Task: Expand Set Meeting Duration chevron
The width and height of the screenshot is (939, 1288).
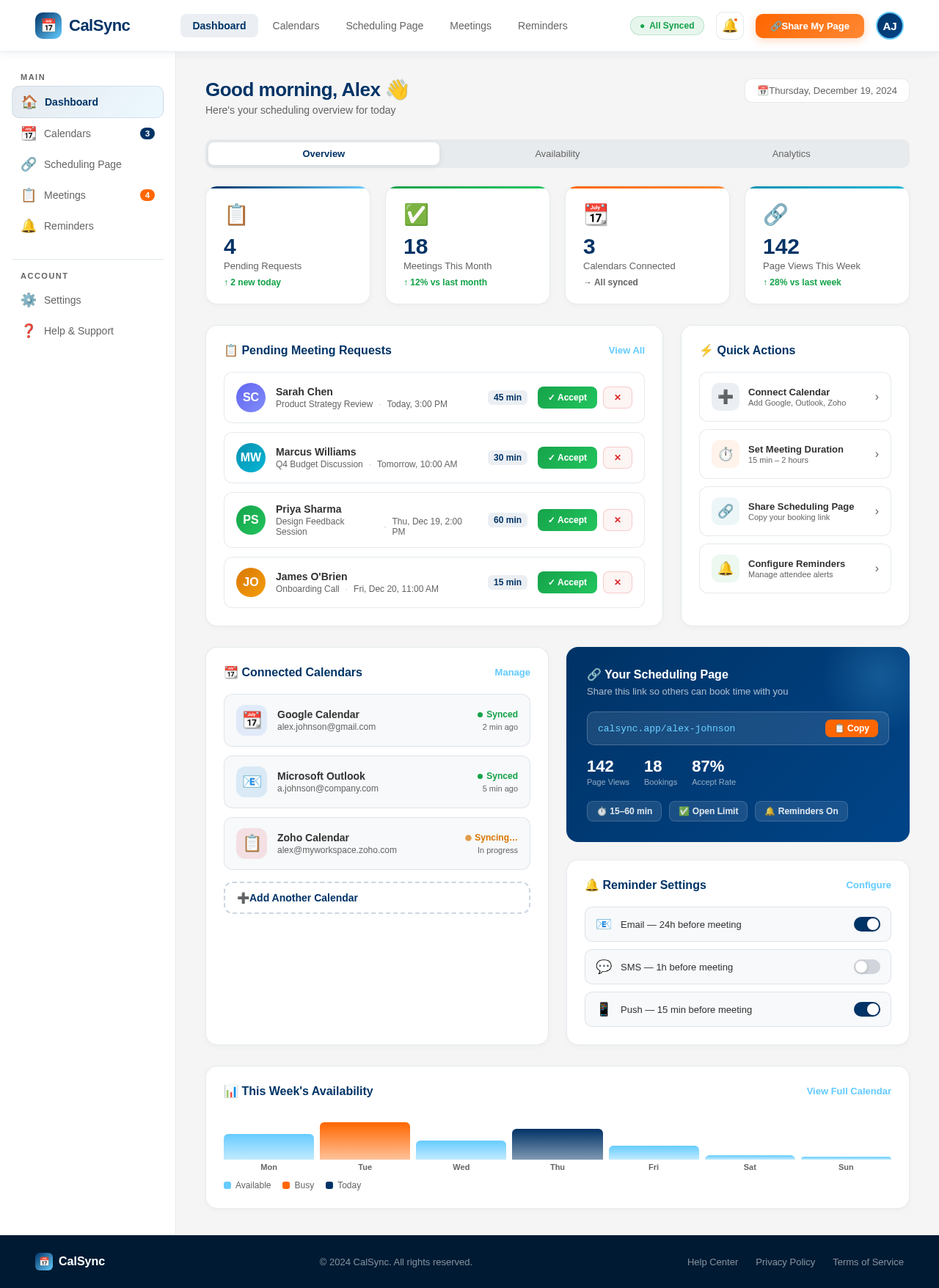Action: click(877, 454)
